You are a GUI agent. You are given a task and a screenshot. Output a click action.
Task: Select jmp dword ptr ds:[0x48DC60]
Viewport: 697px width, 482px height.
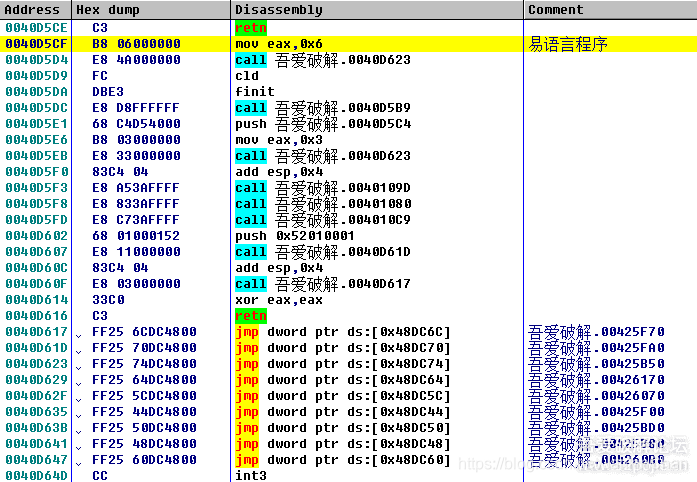point(343,460)
